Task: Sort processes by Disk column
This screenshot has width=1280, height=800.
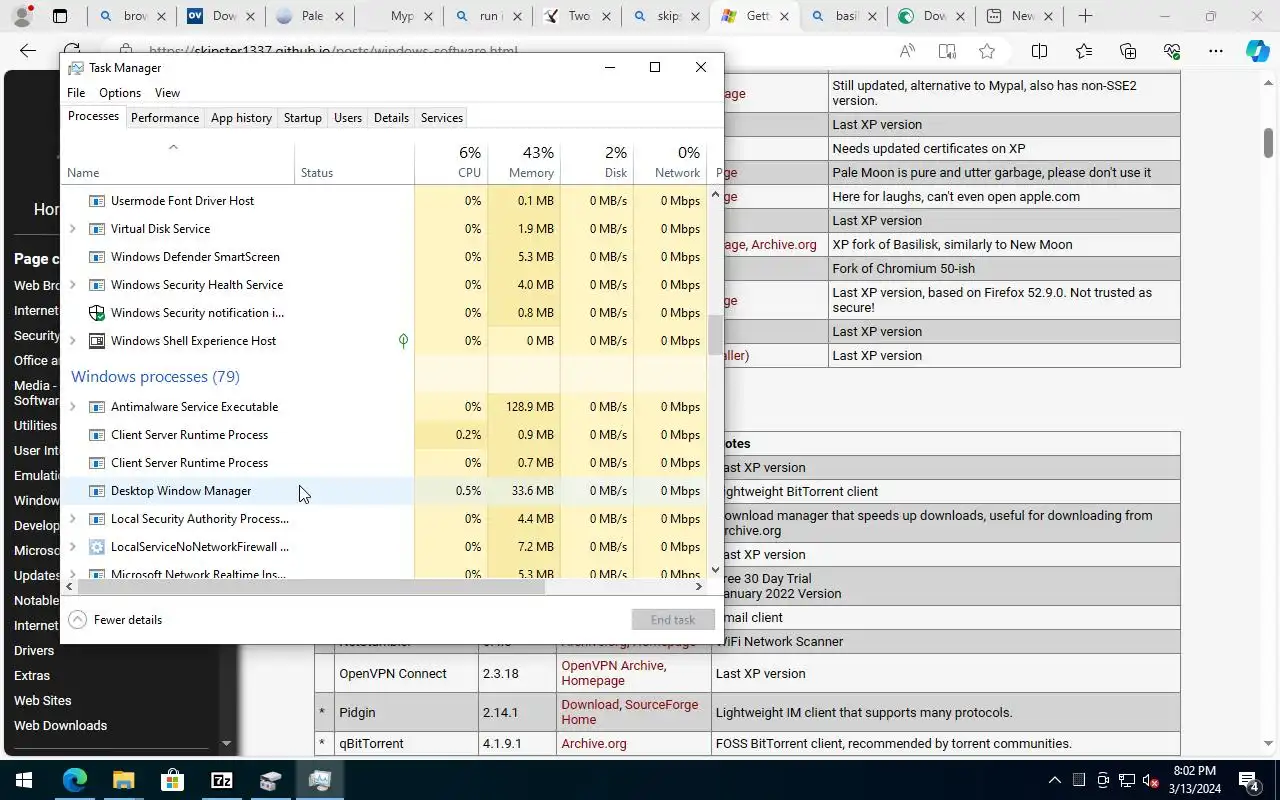Action: point(597,162)
